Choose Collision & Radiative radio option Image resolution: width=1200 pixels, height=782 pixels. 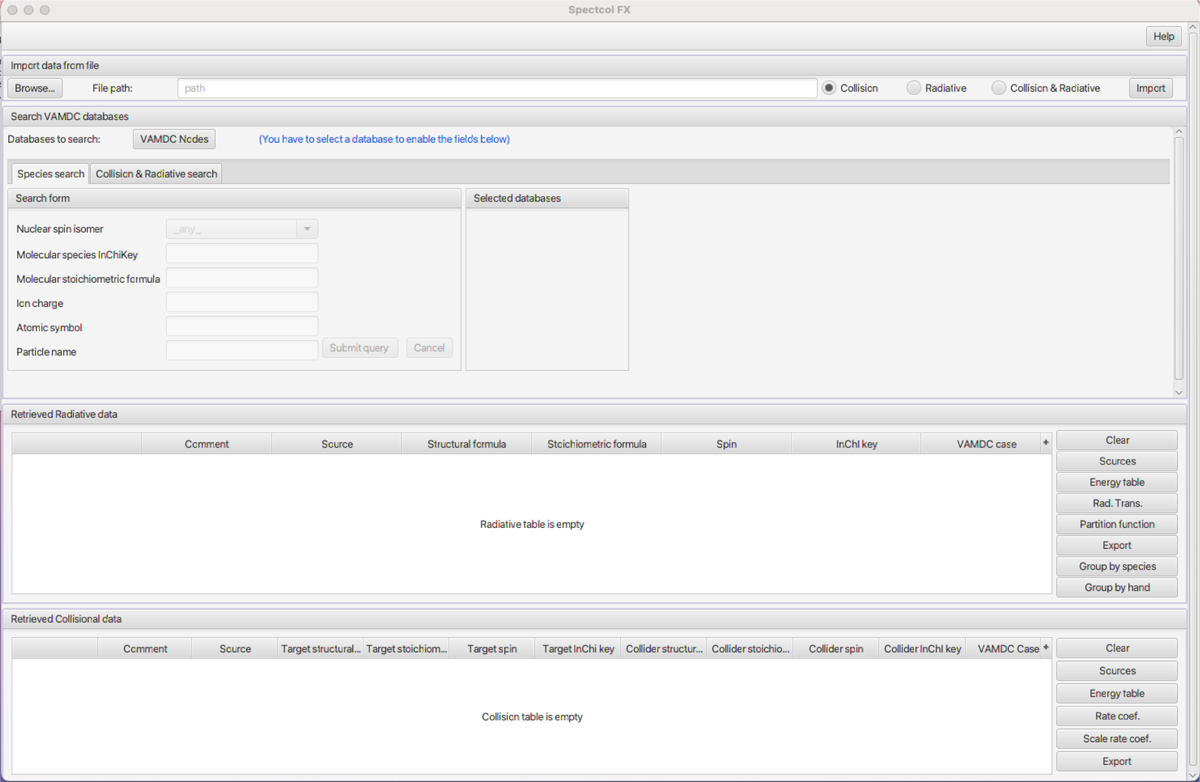pyautogui.click(x=999, y=88)
